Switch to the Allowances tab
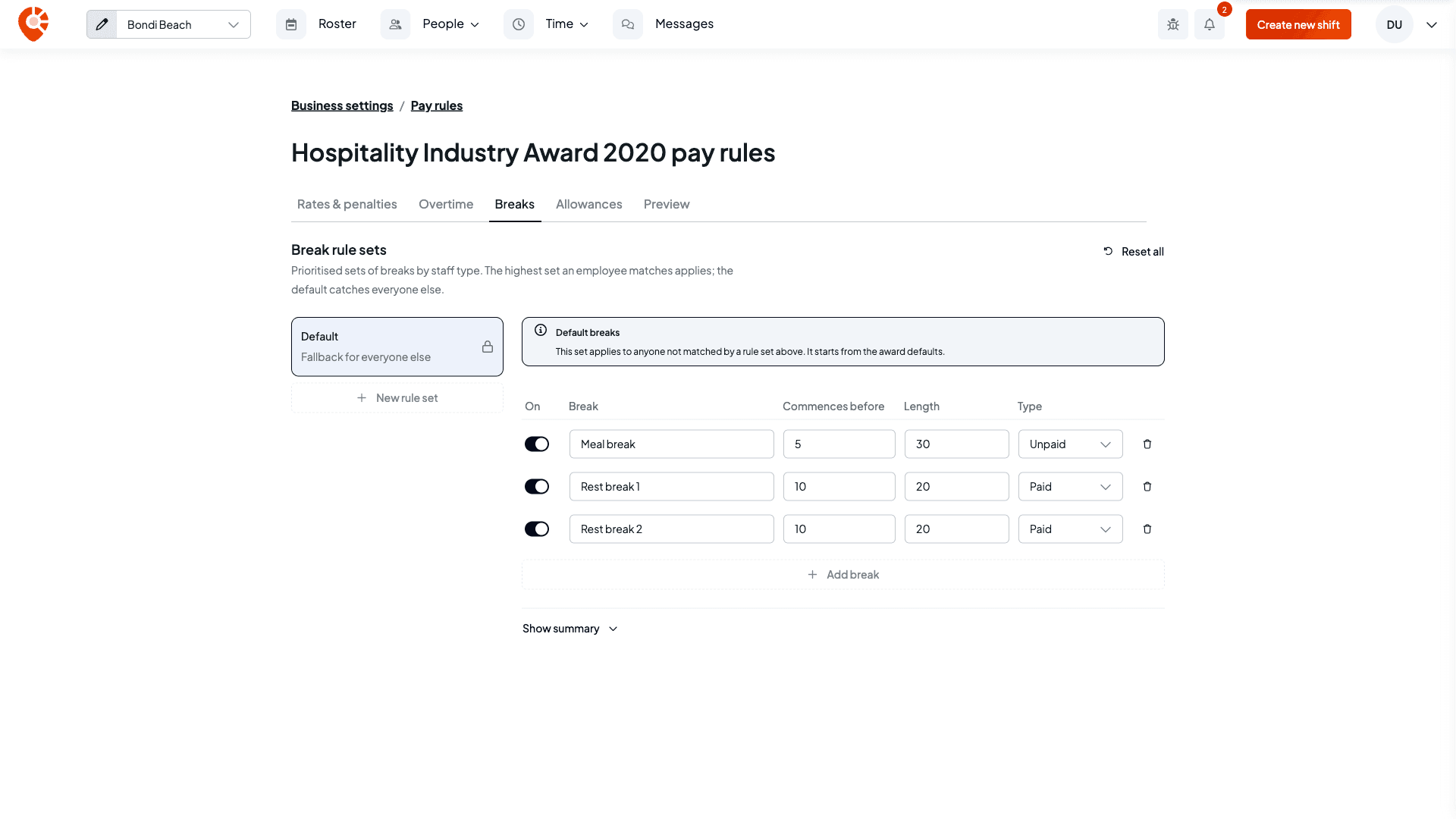Image resolution: width=1456 pixels, height=819 pixels. point(588,204)
